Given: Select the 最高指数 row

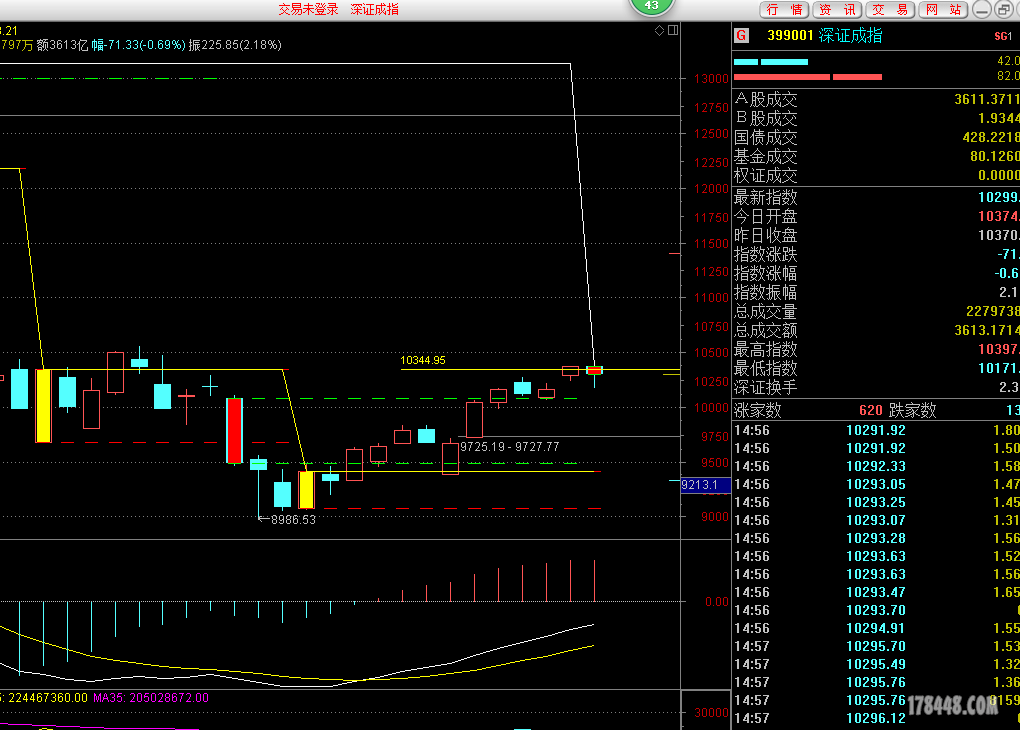Looking at the screenshot, I should coord(876,349).
